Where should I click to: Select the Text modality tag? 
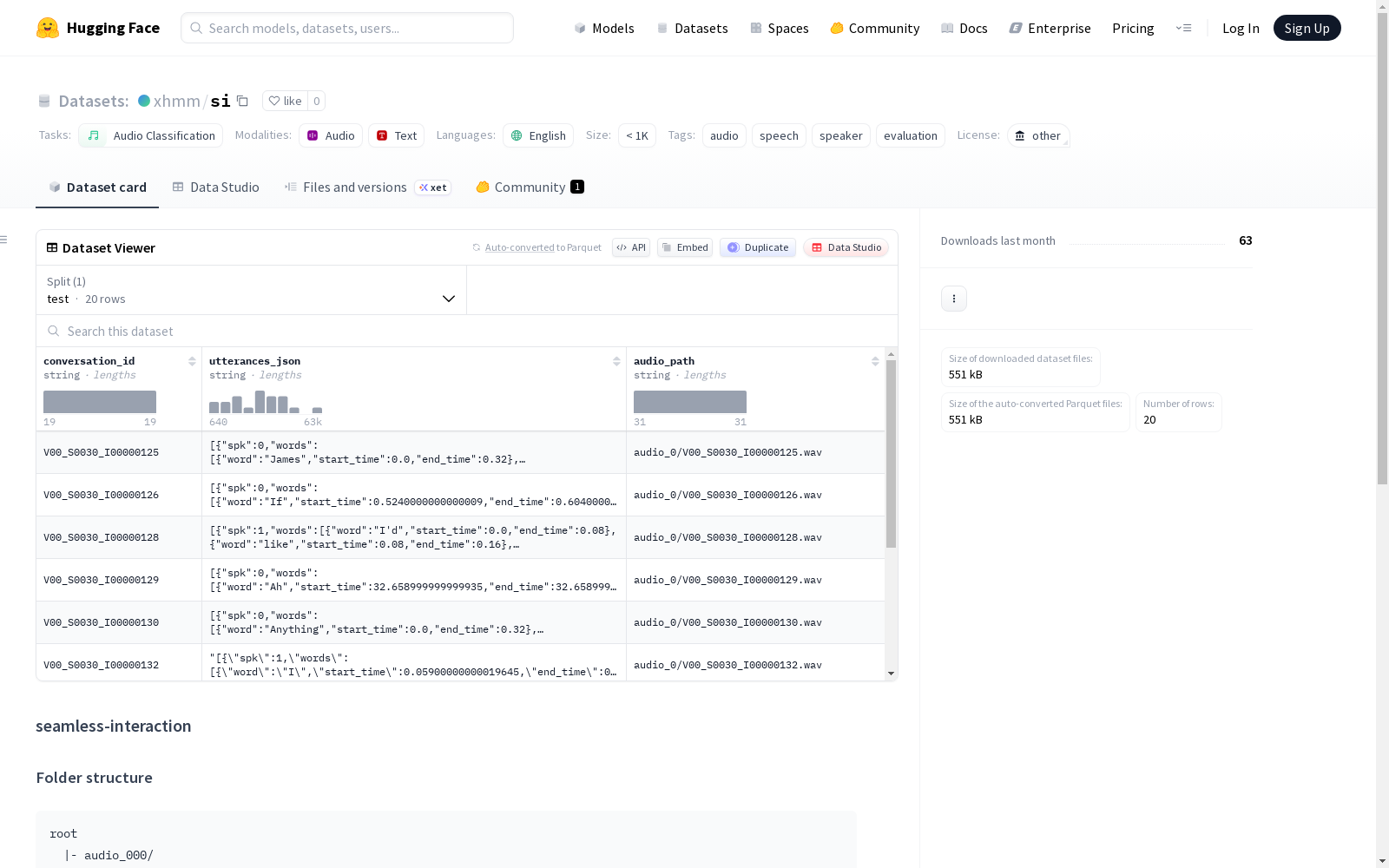coord(397,135)
